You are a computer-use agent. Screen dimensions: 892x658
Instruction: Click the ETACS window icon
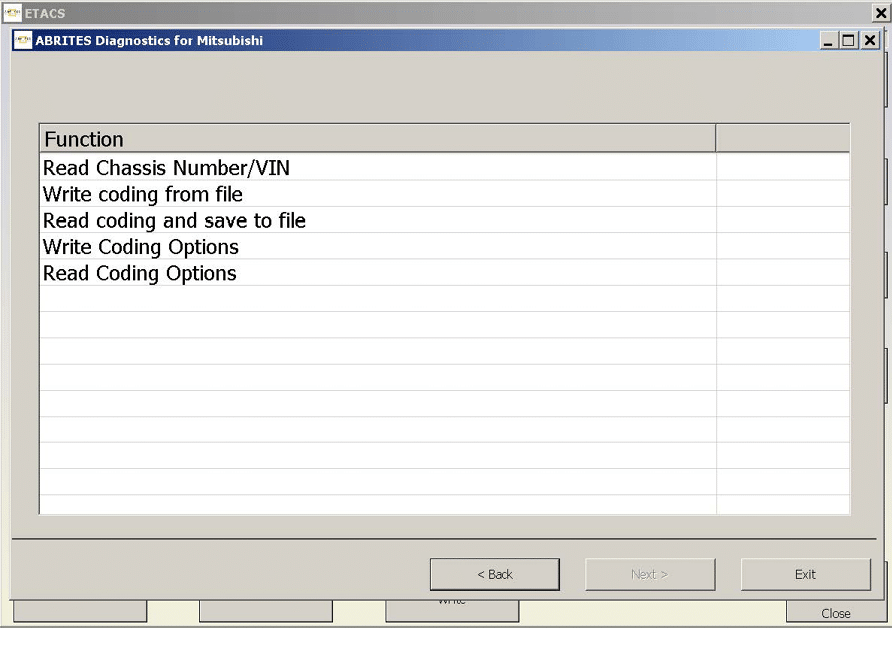(11, 13)
